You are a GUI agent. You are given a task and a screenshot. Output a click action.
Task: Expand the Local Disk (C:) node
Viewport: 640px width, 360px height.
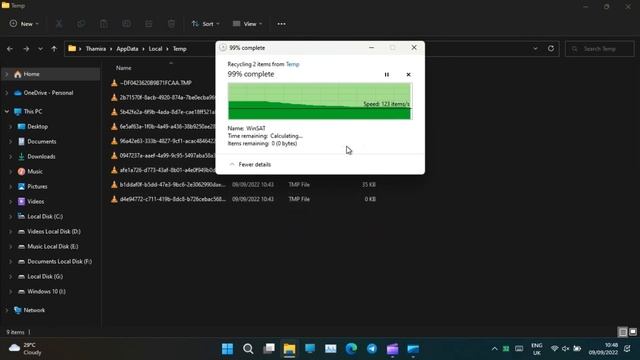(11, 217)
